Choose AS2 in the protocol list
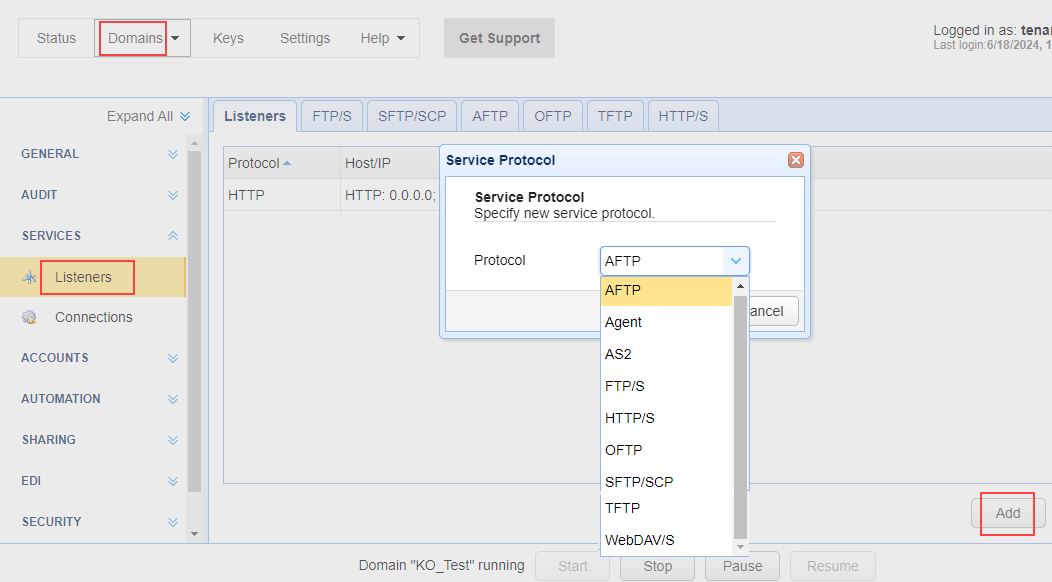This screenshot has height=582, width=1052. 618,354
